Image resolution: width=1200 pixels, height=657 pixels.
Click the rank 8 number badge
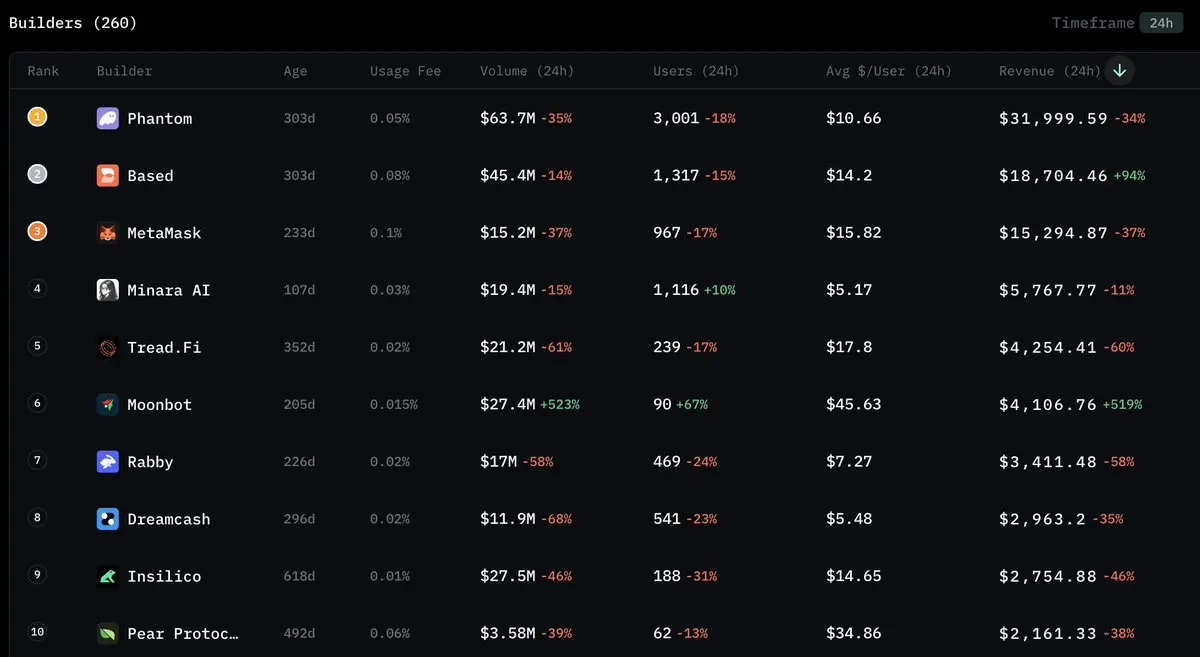(37, 517)
